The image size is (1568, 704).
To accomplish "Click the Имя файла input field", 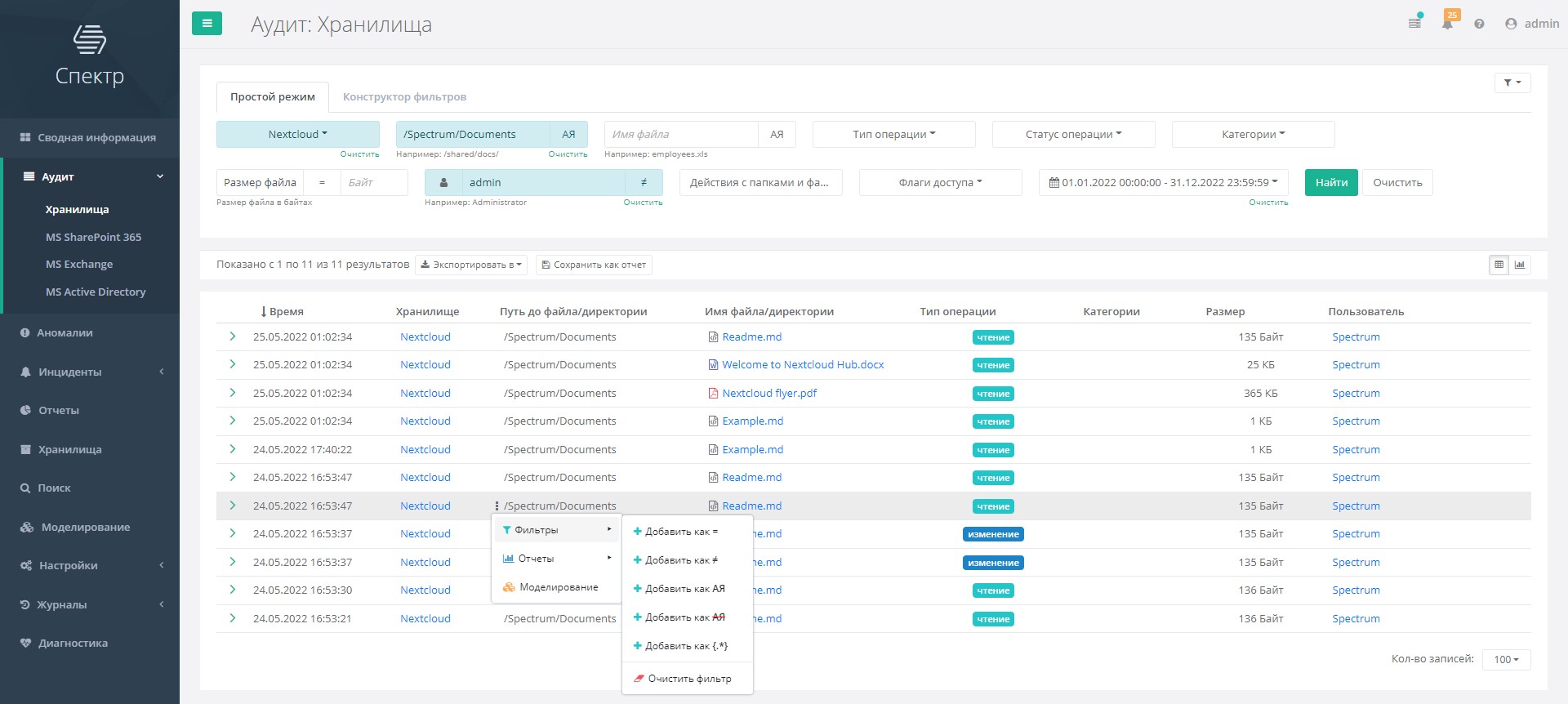I will coord(682,135).
